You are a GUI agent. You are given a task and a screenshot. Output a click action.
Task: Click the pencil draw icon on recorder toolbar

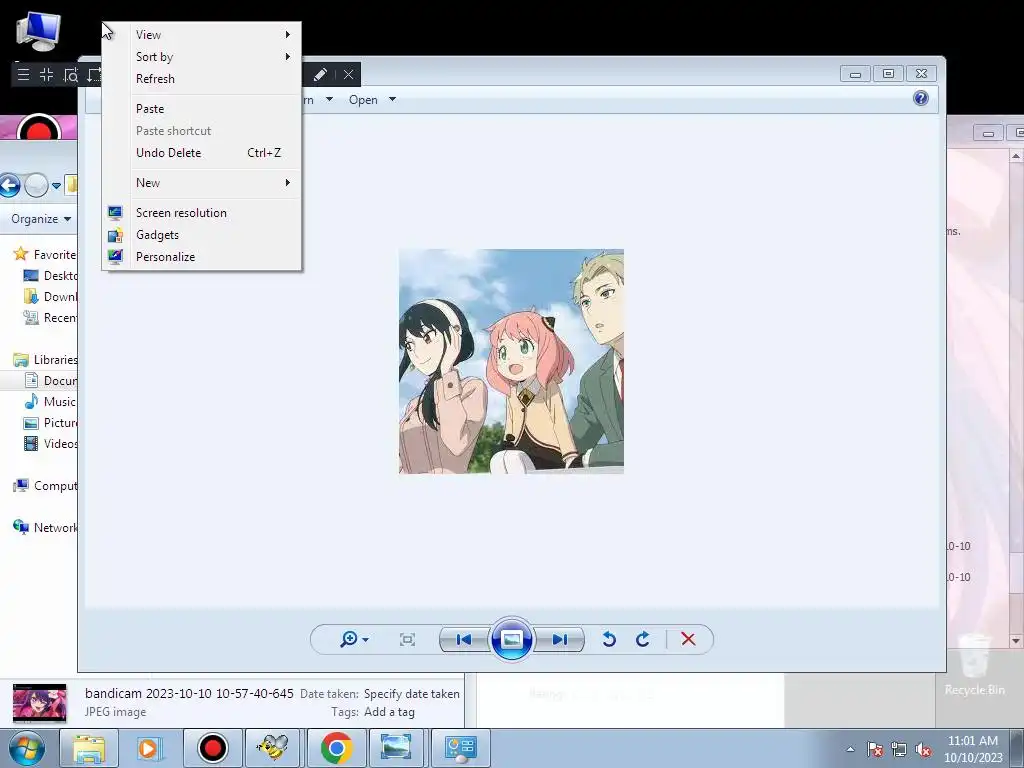(320, 74)
